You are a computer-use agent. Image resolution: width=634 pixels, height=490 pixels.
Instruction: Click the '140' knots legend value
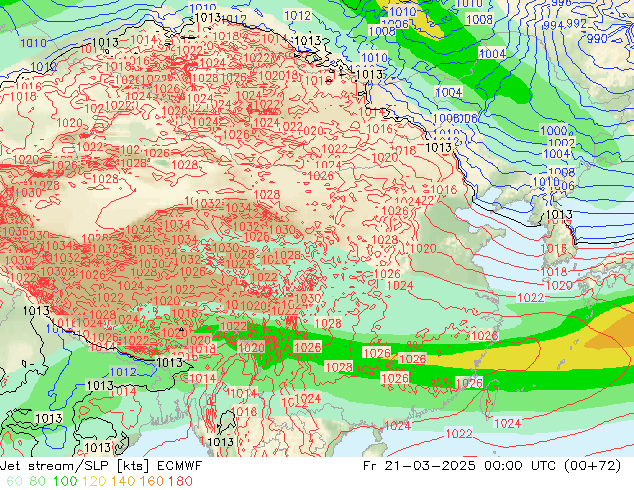[123, 481]
